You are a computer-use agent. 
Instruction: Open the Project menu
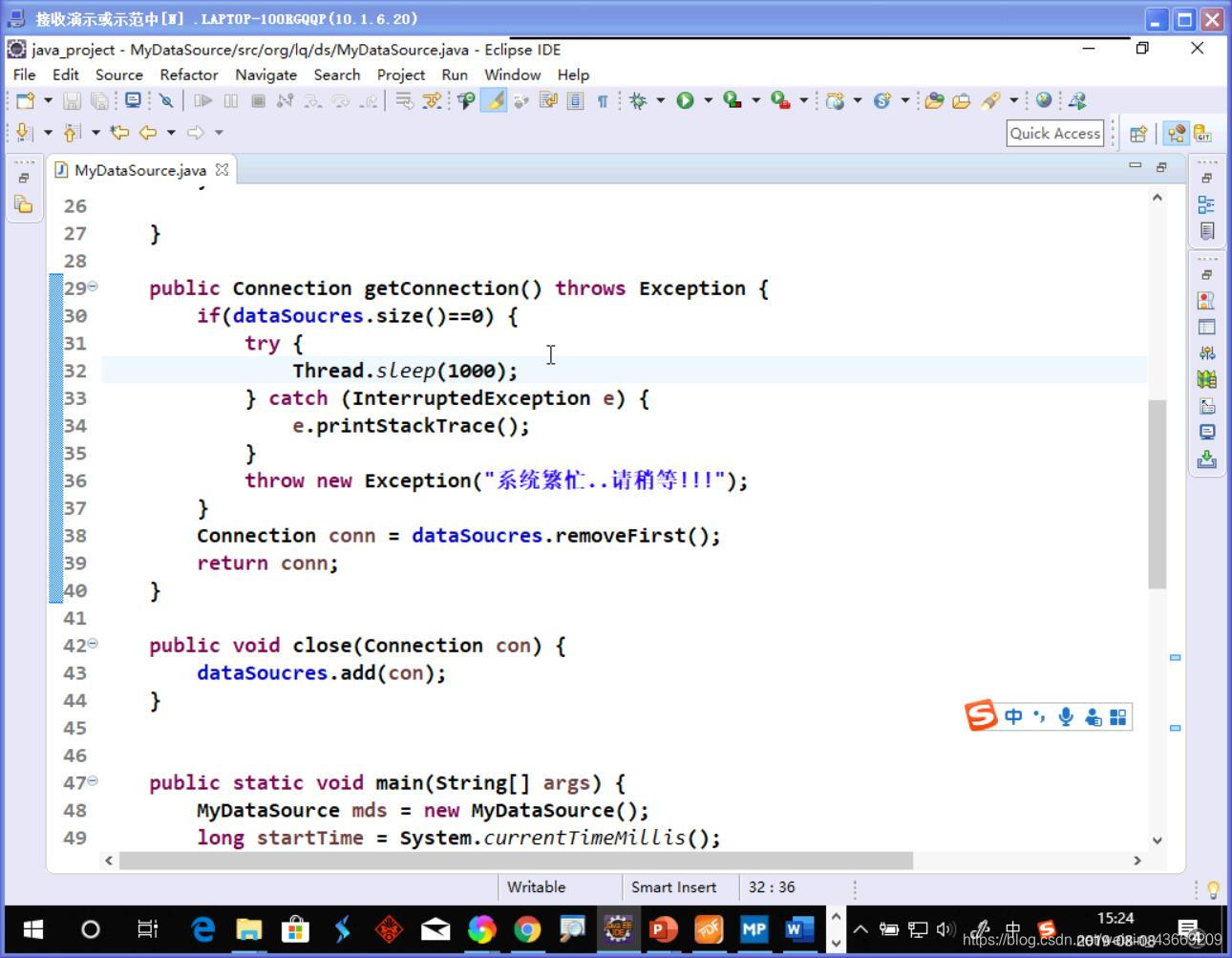coord(401,75)
